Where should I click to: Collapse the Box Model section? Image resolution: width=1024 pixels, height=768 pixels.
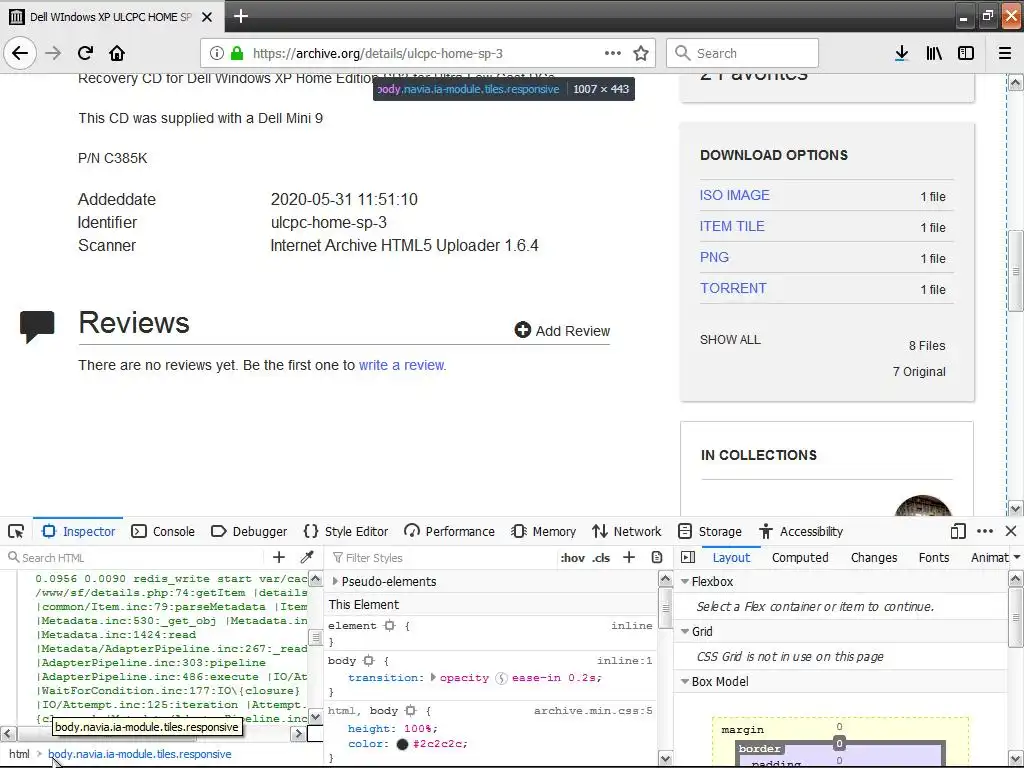(x=685, y=682)
